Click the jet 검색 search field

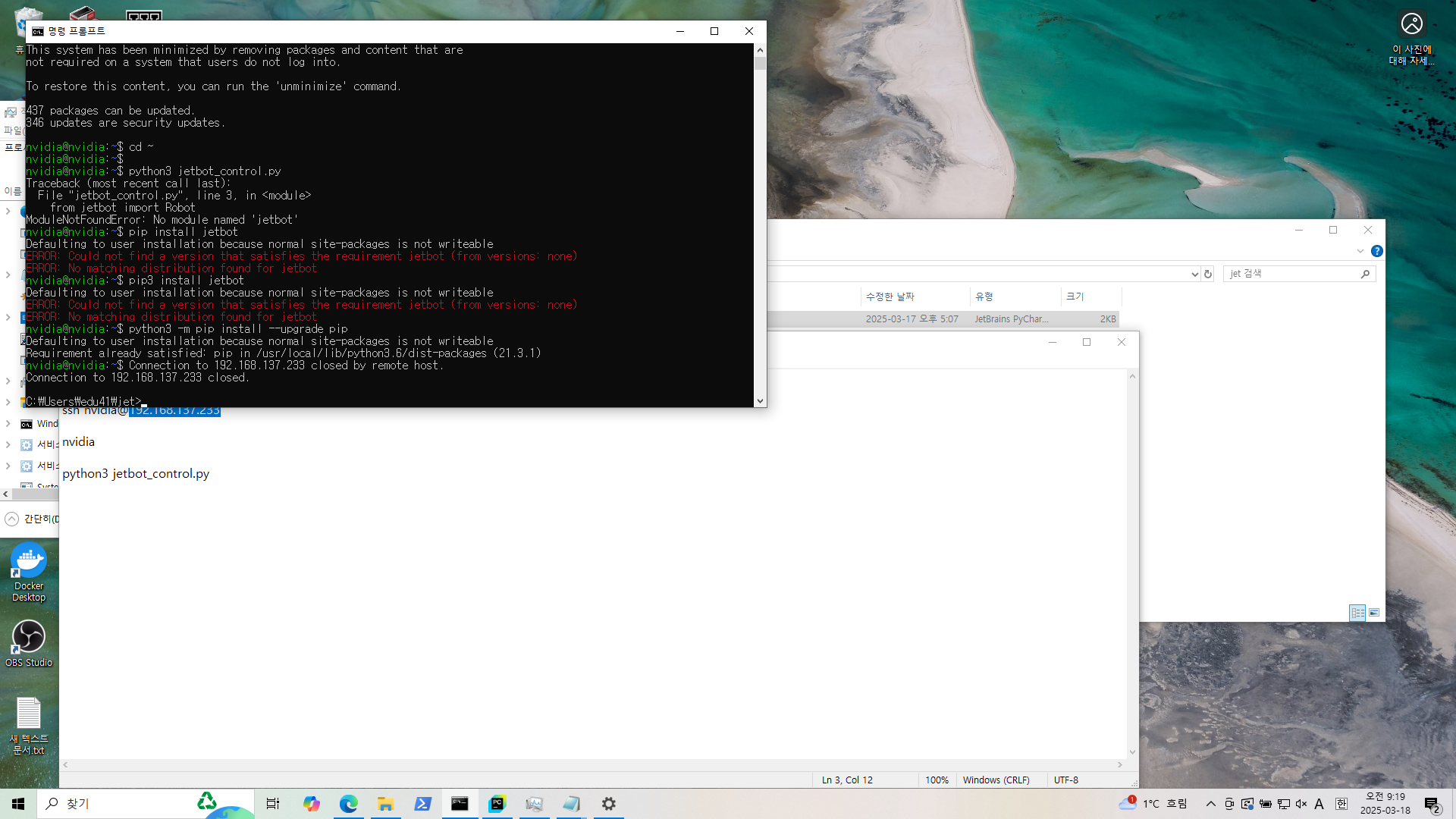pyautogui.click(x=1291, y=274)
